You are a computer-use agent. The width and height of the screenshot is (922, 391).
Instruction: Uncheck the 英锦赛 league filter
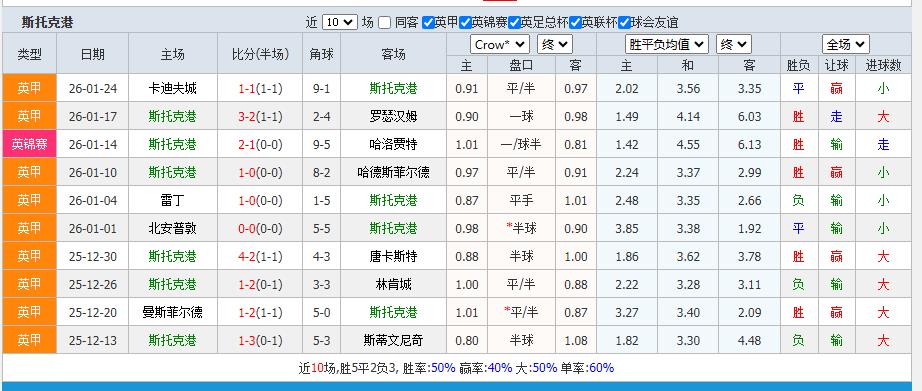[x=465, y=23]
